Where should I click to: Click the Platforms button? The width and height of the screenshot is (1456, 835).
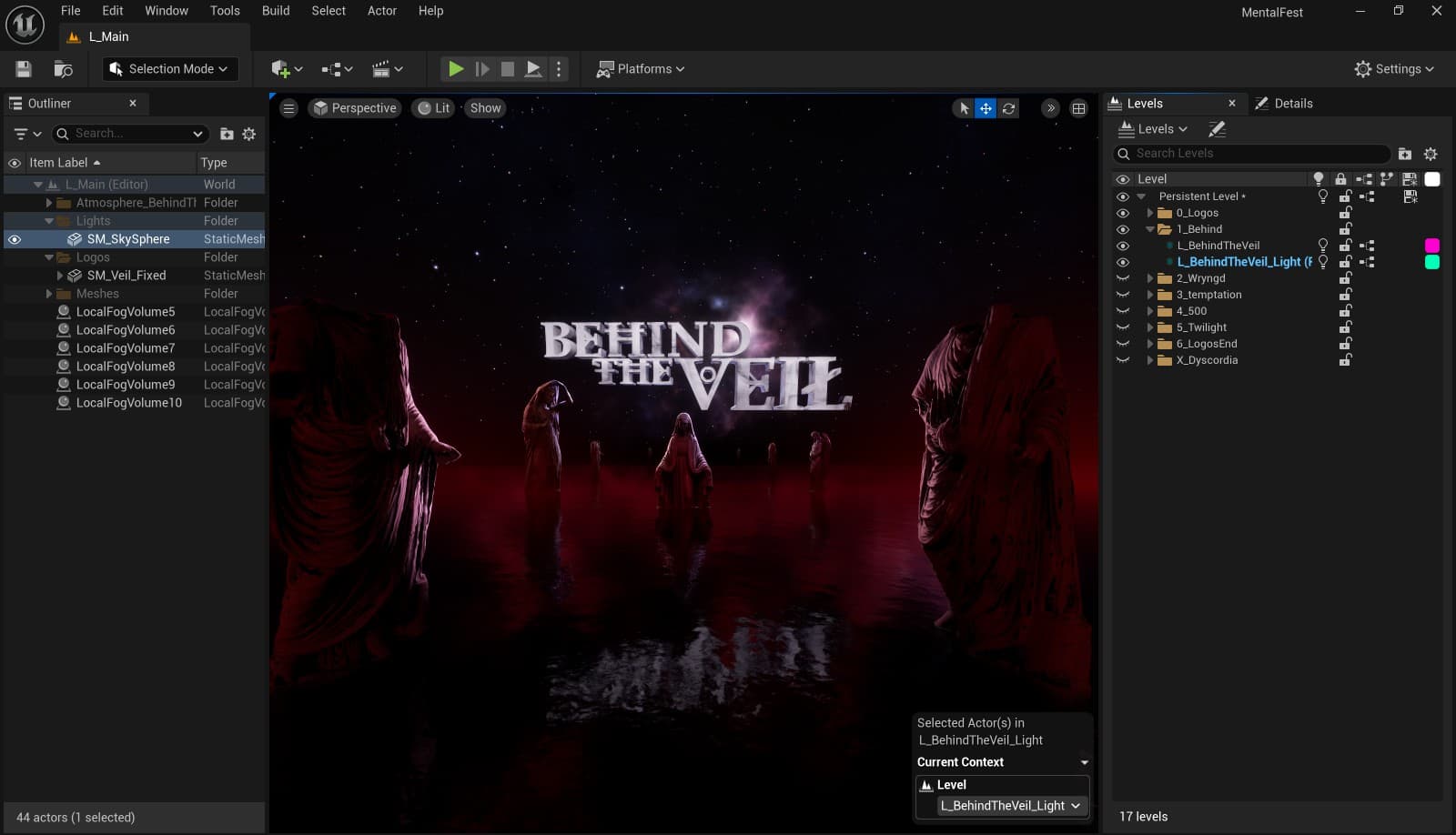[x=640, y=69]
